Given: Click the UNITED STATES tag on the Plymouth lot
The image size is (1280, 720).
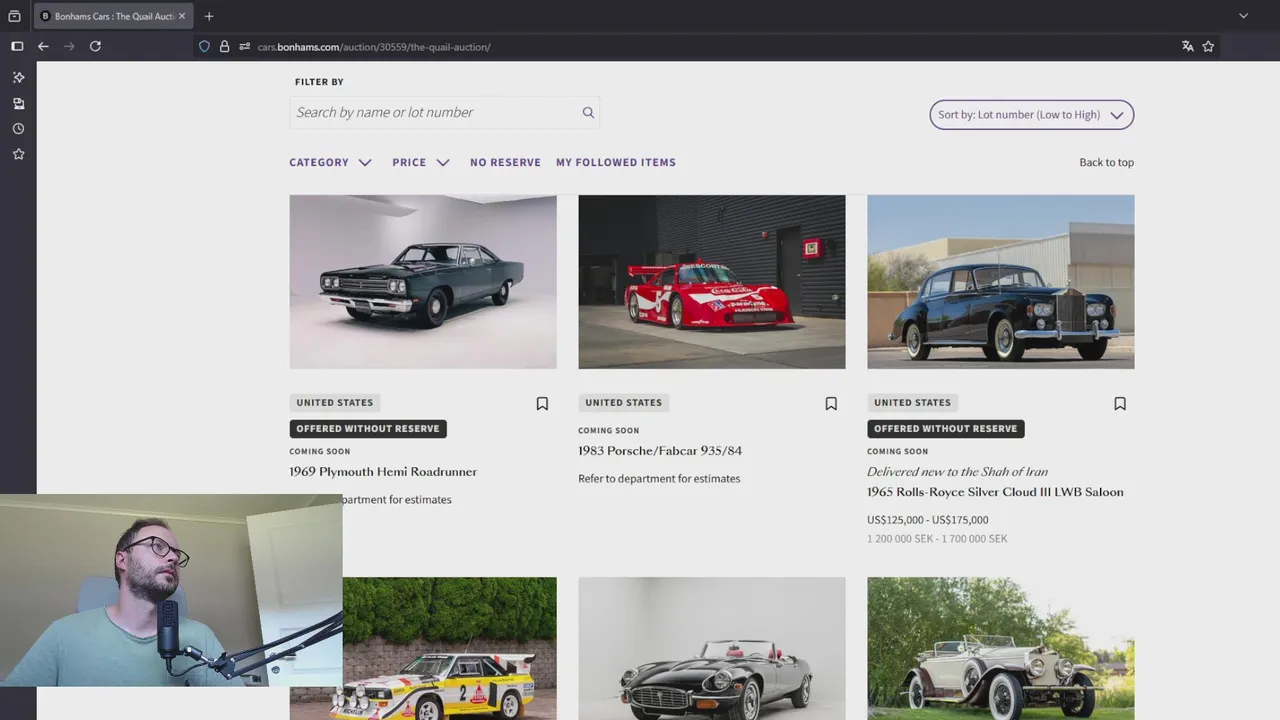Looking at the screenshot, I should pyautogui.click(x=334, y=403).
